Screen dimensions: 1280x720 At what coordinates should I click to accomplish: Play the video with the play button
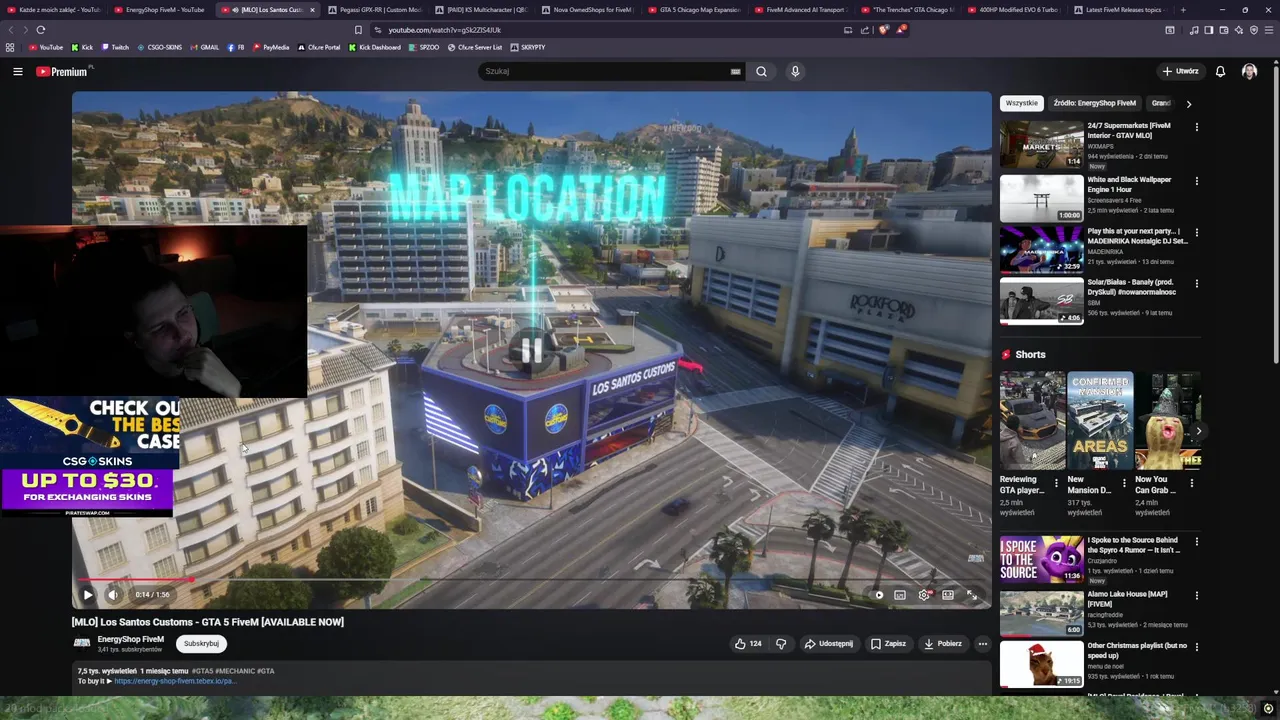88,595
